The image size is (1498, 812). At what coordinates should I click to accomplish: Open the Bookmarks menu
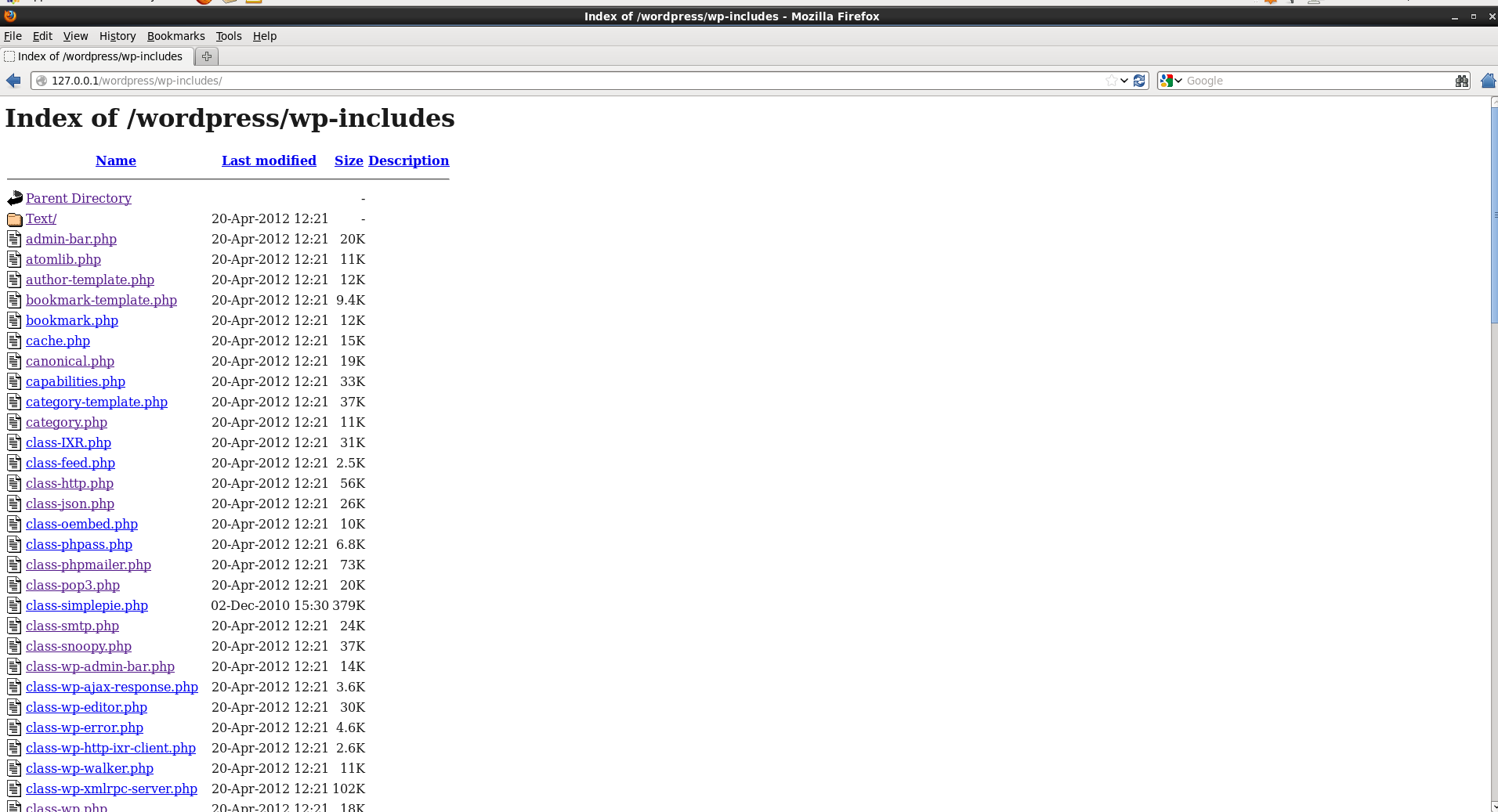176,36
